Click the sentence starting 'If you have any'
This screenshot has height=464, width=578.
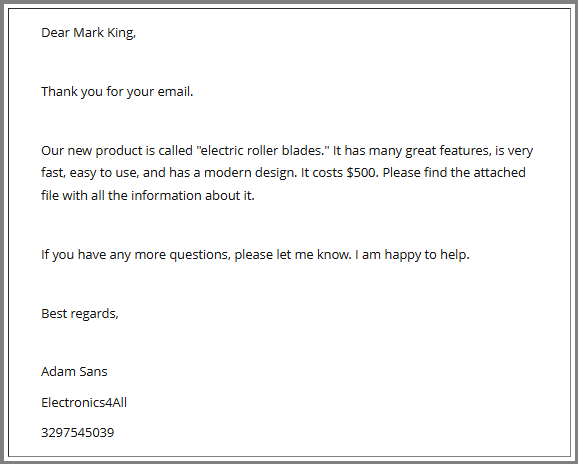(x=255, y=255)
